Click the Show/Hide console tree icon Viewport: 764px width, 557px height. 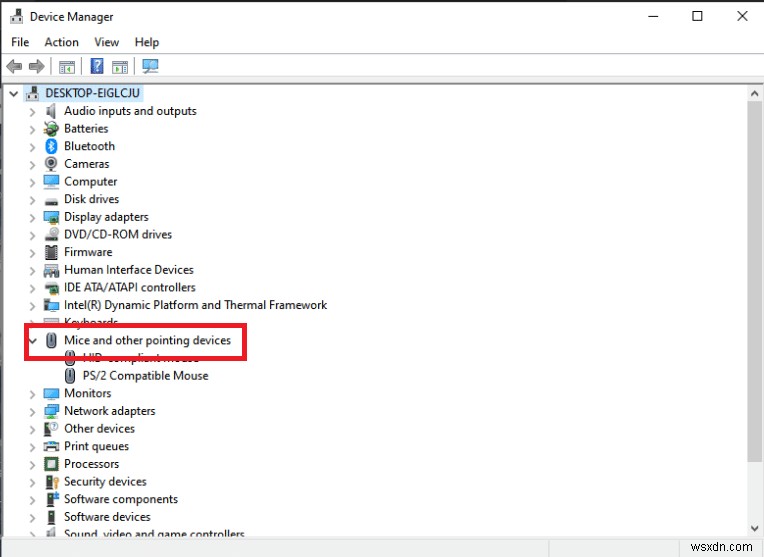[x=67, y=66]
